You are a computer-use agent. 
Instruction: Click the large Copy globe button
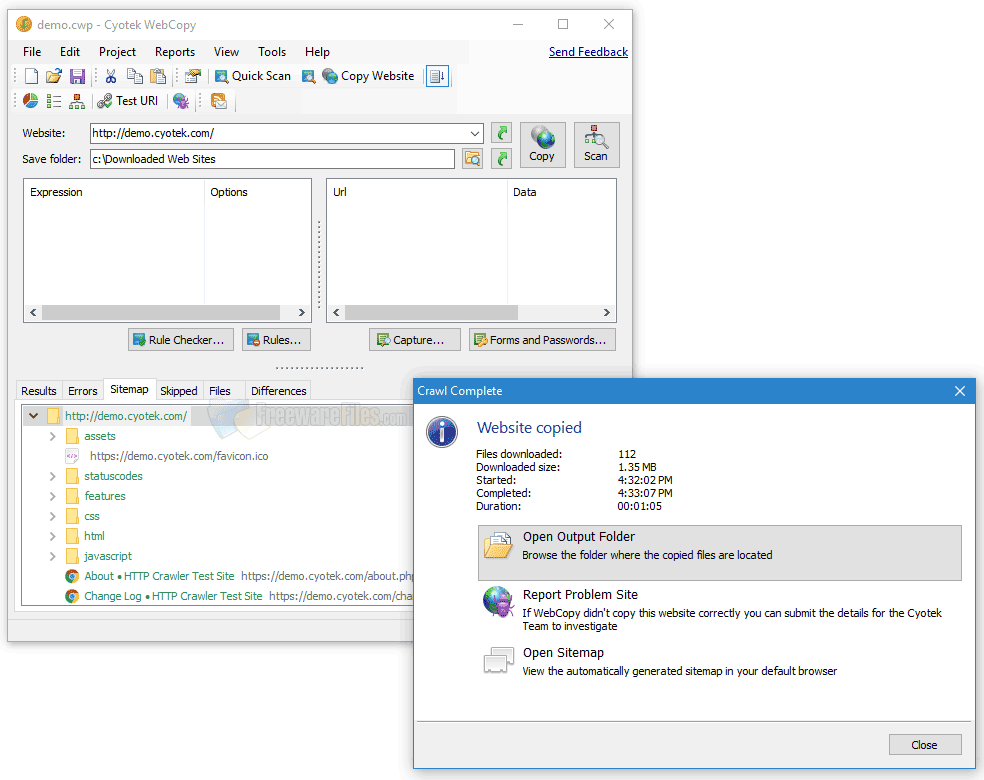point(542,145)
